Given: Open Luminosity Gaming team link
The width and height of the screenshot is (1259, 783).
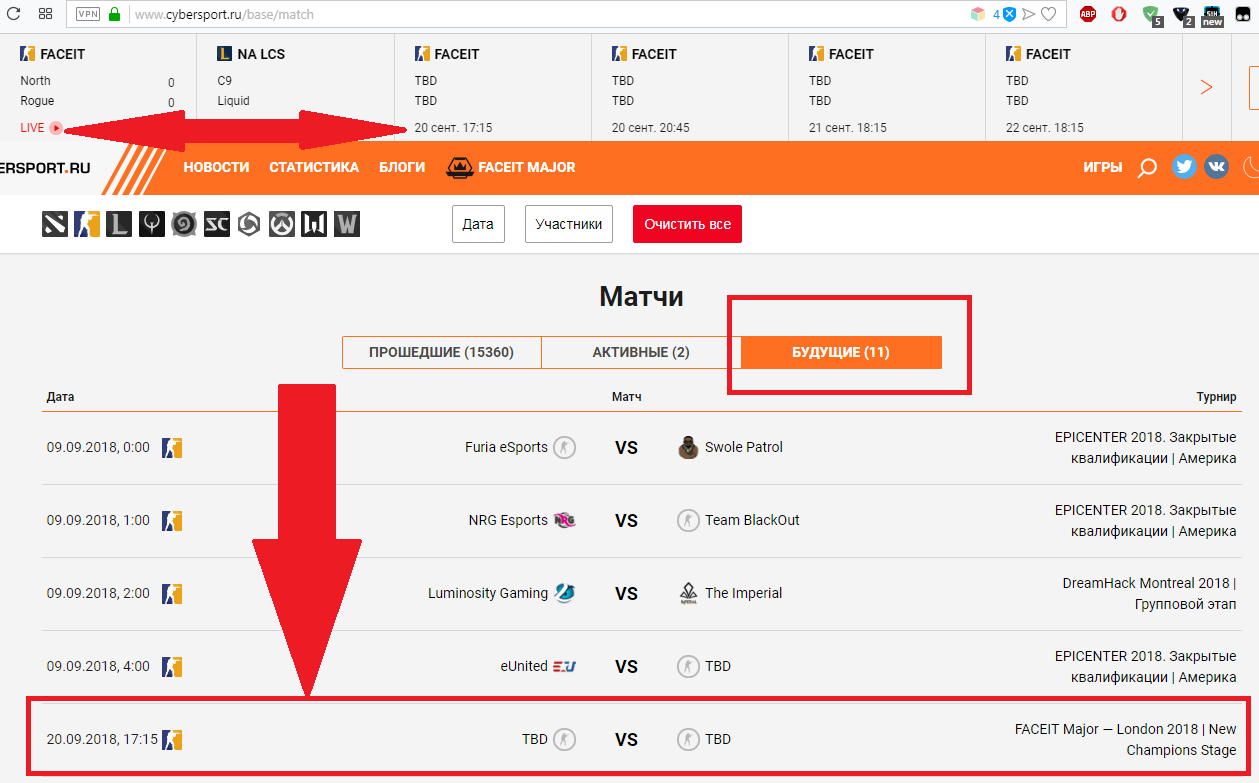Looking at the screenshot, I should 488,593.
